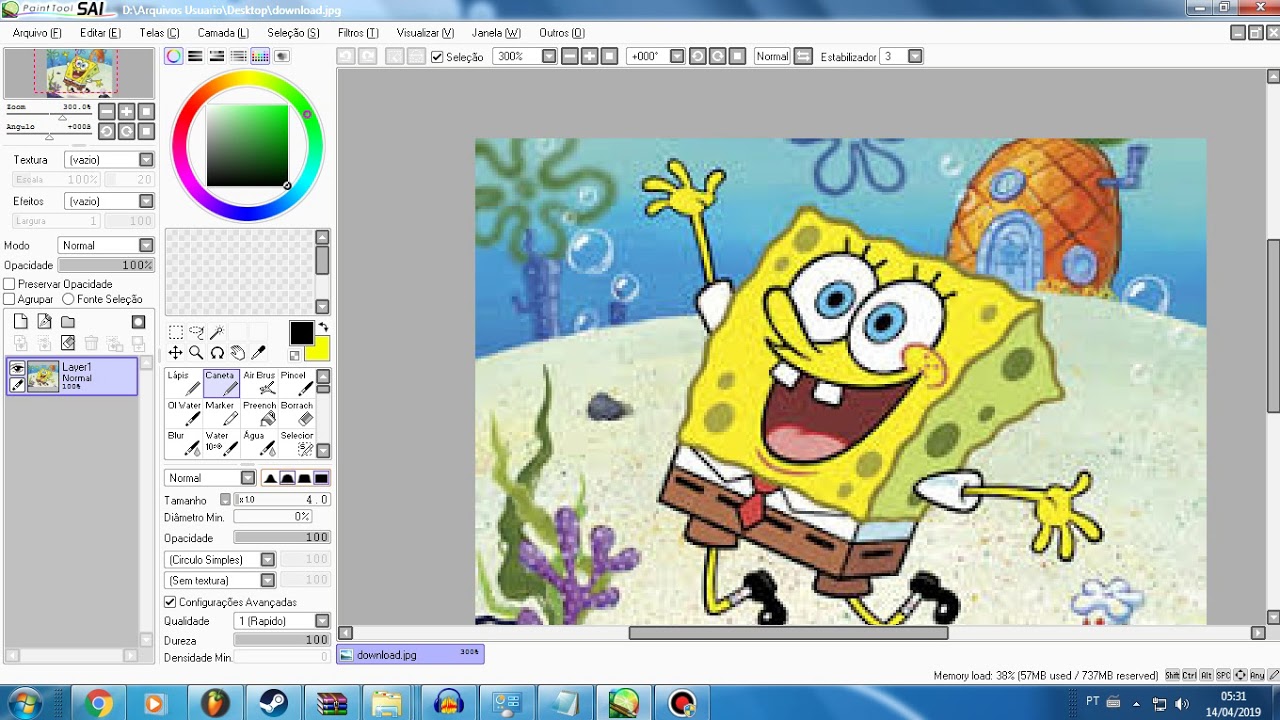Select the Lápis pencil tool
Screen dimensions: 1280x720
184,383
